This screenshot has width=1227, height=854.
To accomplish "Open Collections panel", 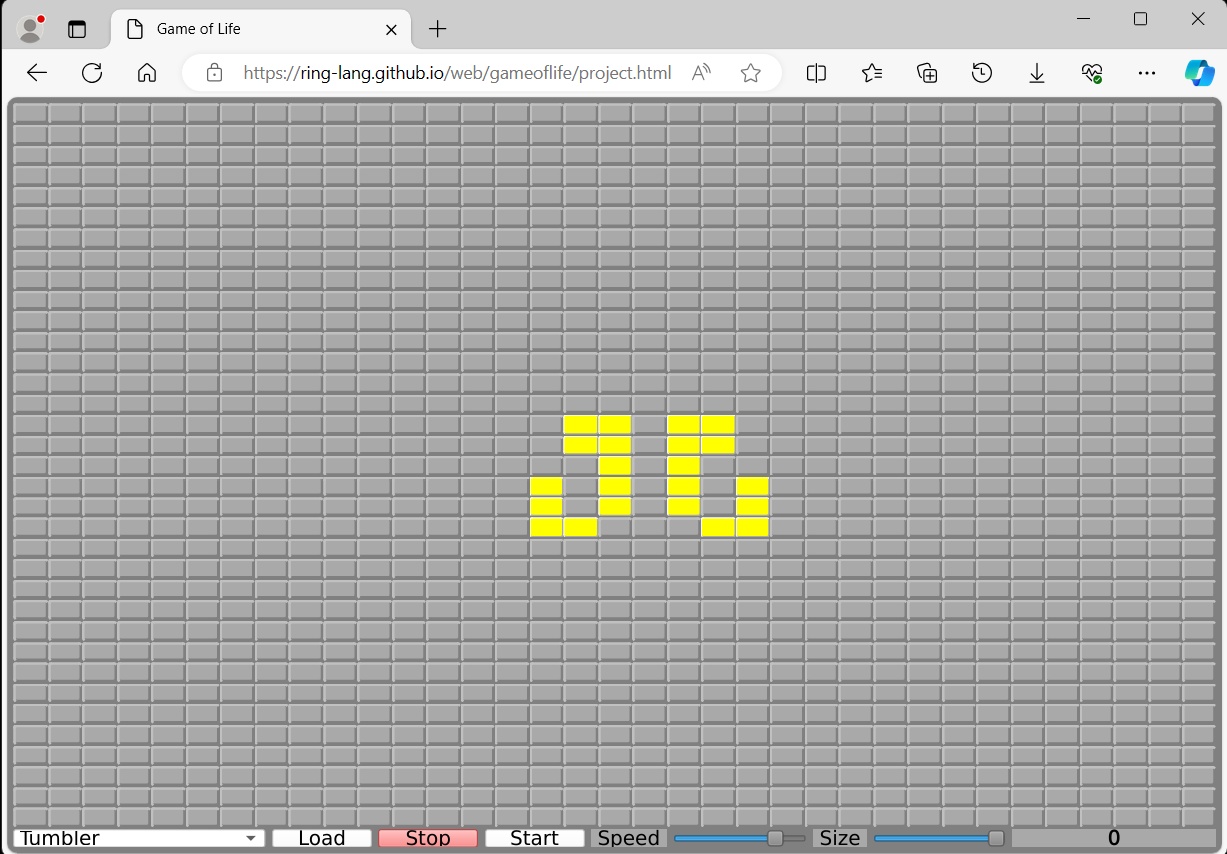I will click(927, 73).
